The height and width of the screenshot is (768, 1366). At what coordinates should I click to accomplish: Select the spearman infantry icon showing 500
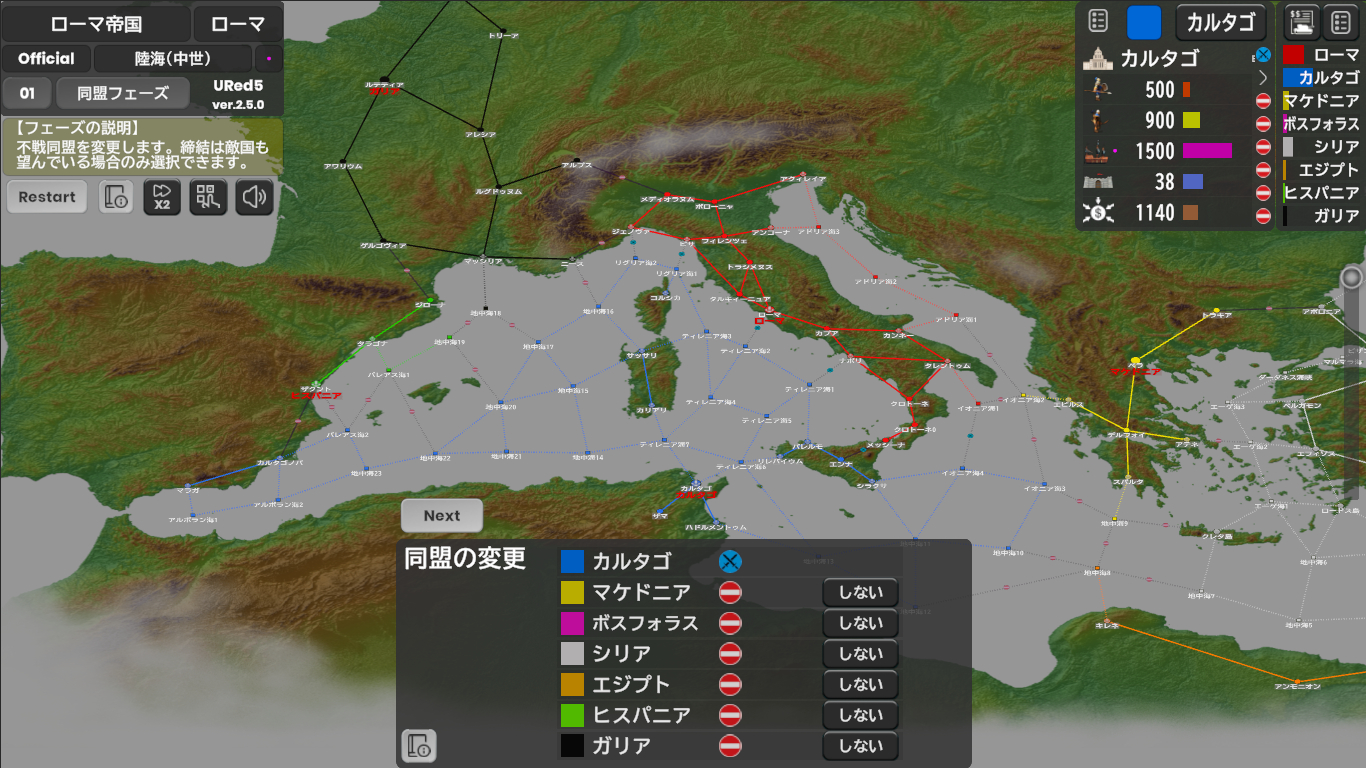[1098, 89]
